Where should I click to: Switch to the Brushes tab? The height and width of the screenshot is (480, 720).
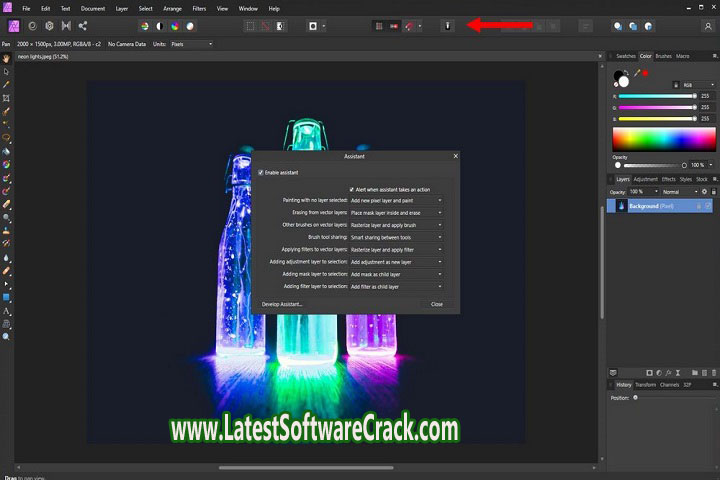[663, 56]
